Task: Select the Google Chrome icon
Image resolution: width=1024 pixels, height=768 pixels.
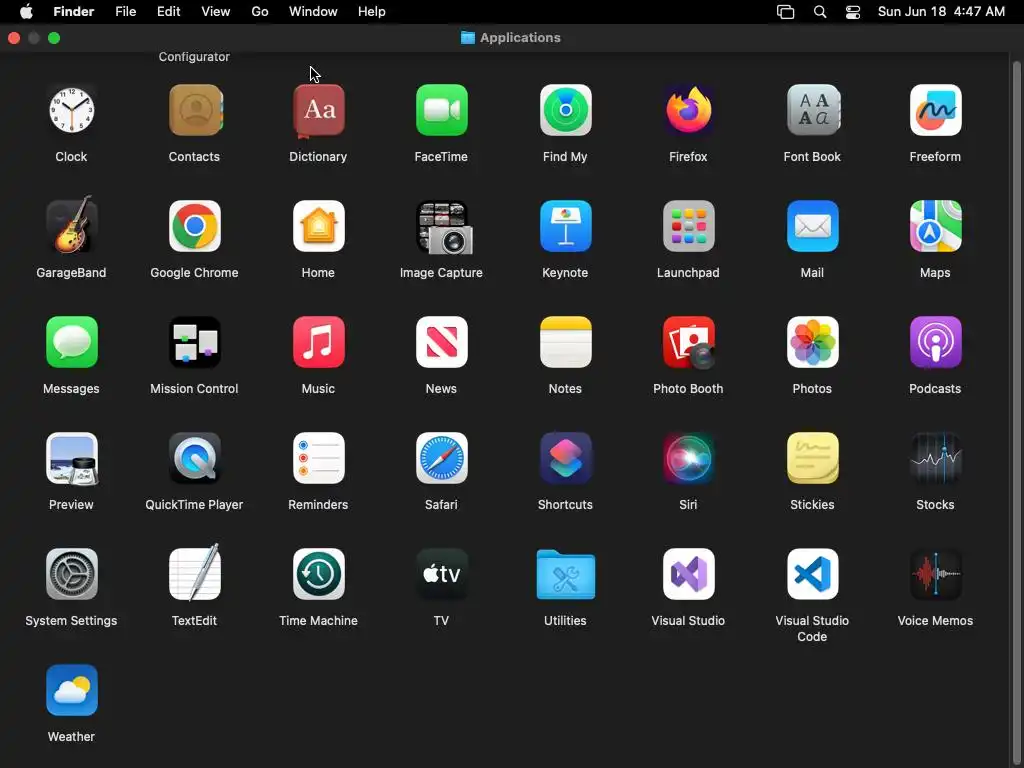Action: pos(195,226)
